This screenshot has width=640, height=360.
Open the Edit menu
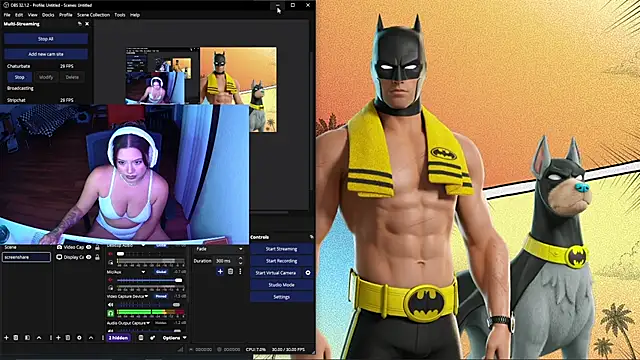19,15
